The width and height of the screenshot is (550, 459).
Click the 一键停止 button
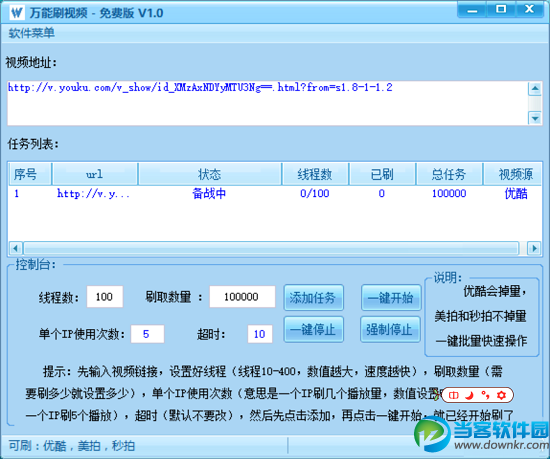[x=313, y=329]
